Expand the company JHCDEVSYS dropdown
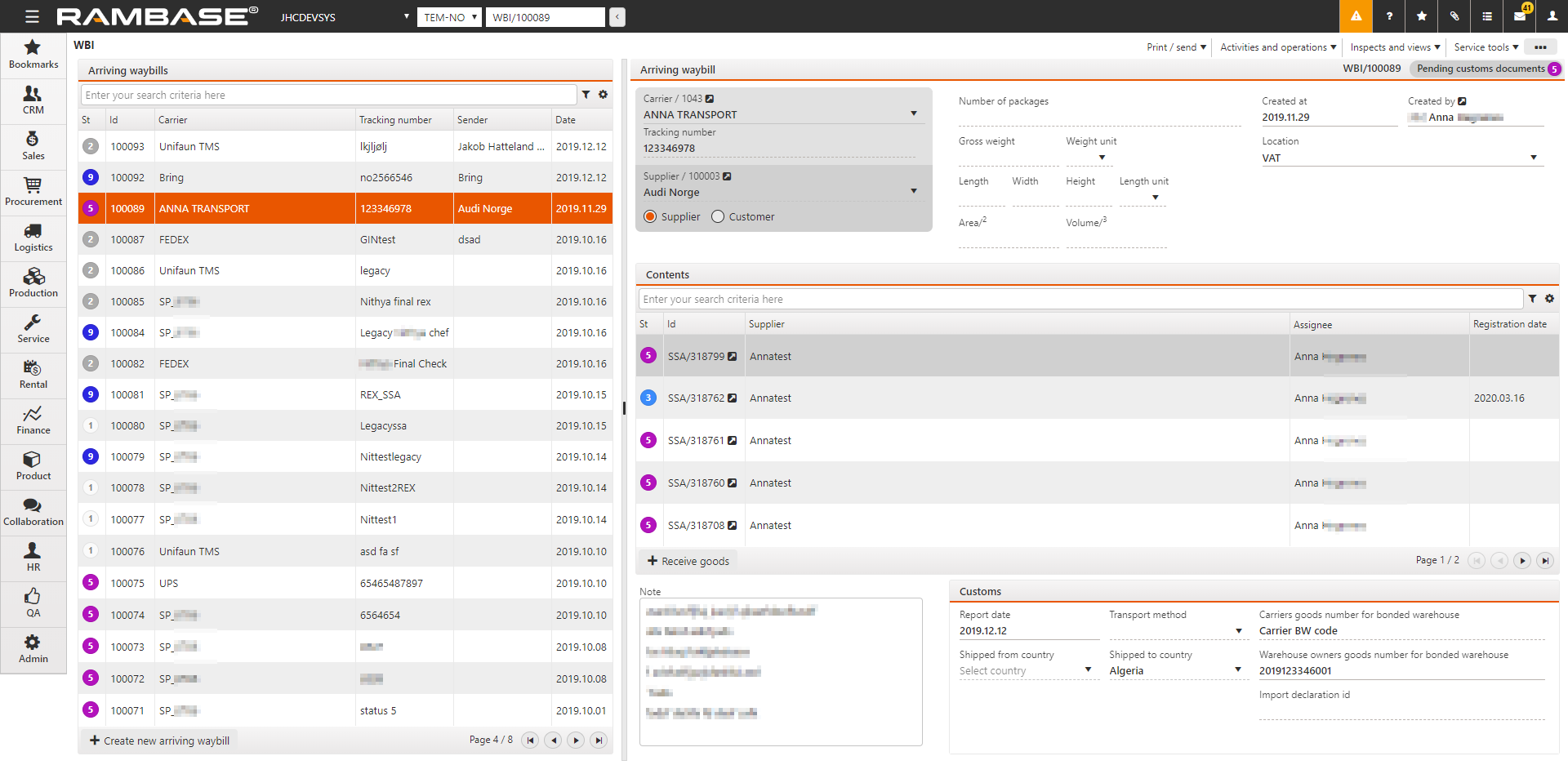This screenshot has height=765, width=1568. pyautogui.click(x=407, y=16)
